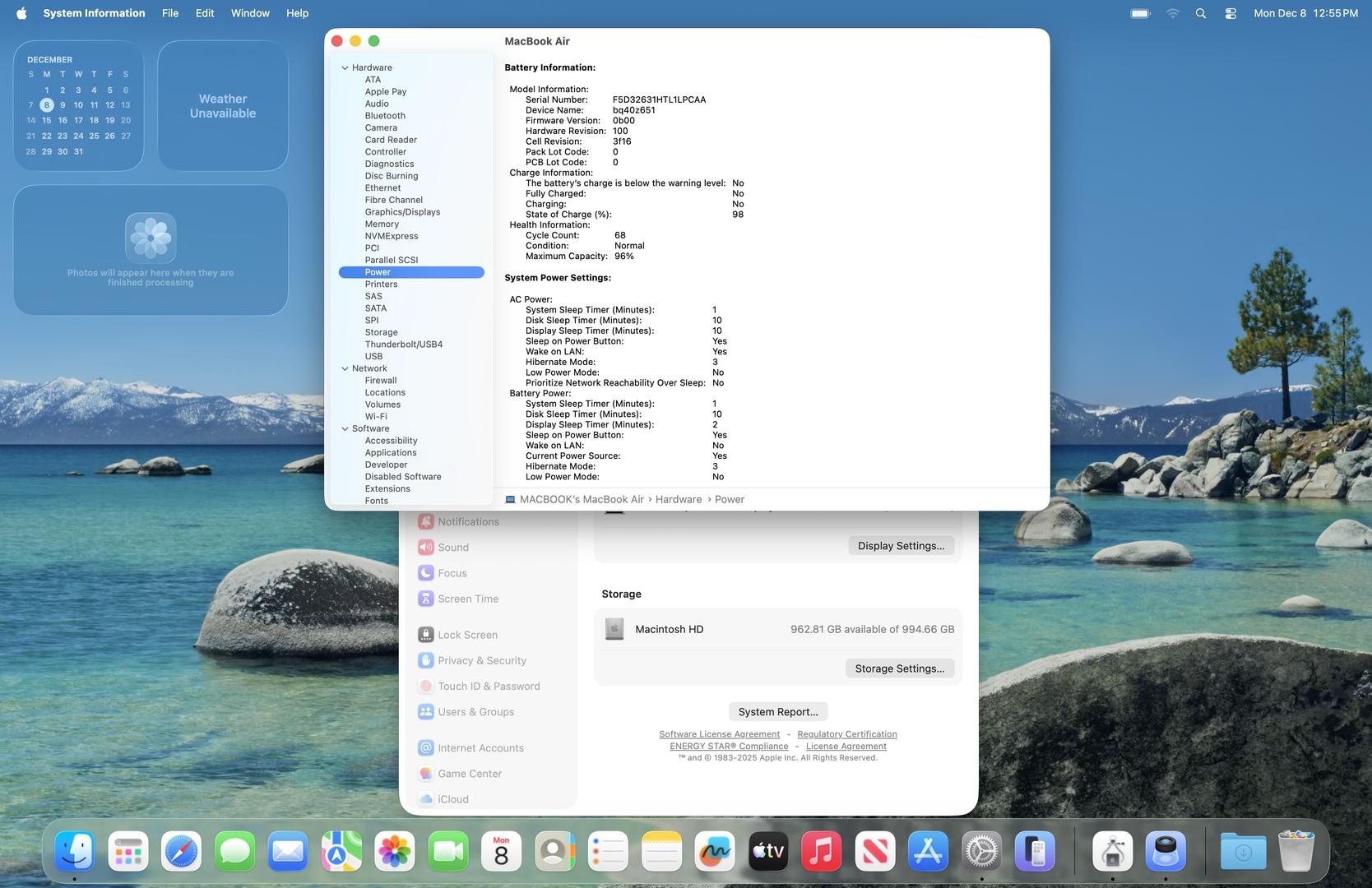Click the Spotlight search icon

coord(1201,13)
